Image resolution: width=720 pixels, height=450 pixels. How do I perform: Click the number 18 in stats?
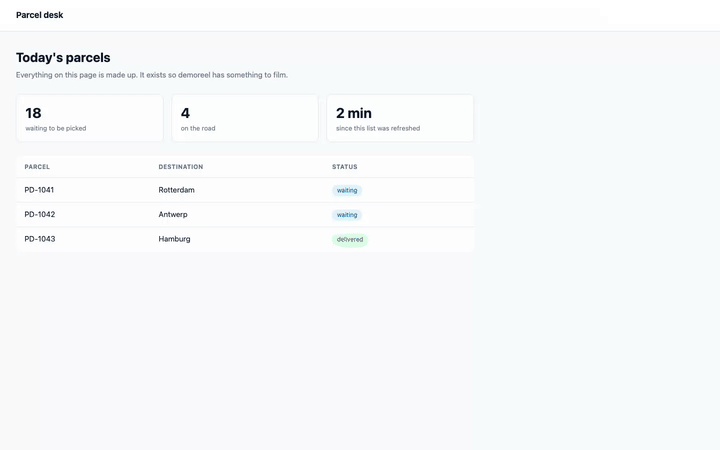click(33, 113)
